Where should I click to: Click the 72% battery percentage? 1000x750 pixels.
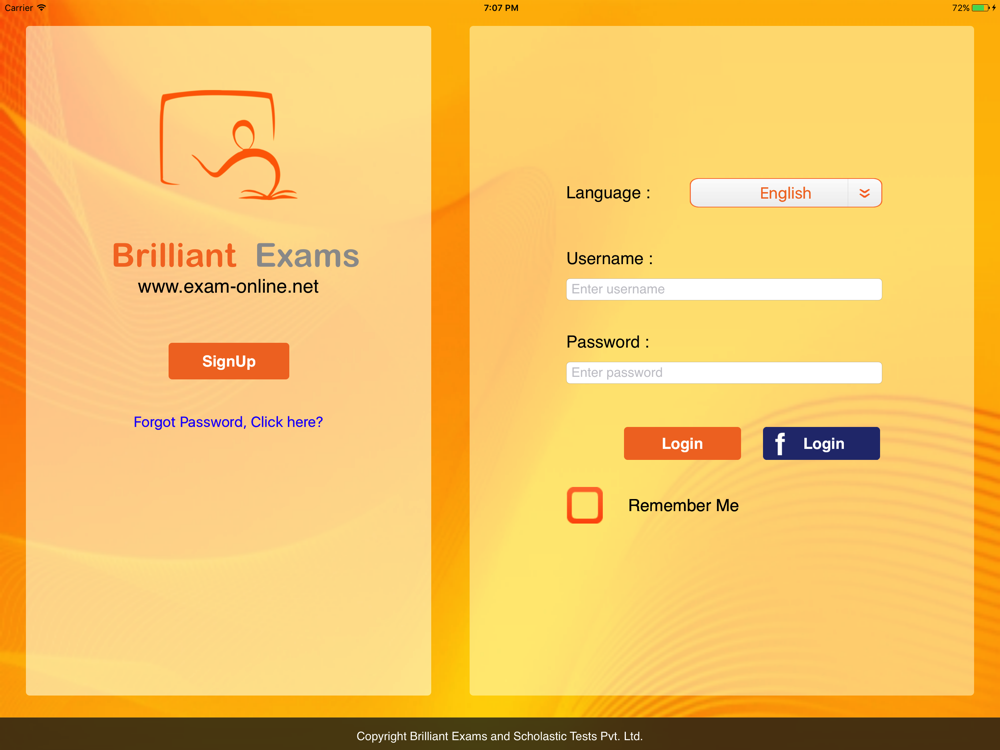pyautogui.click(x=960, y=8)
